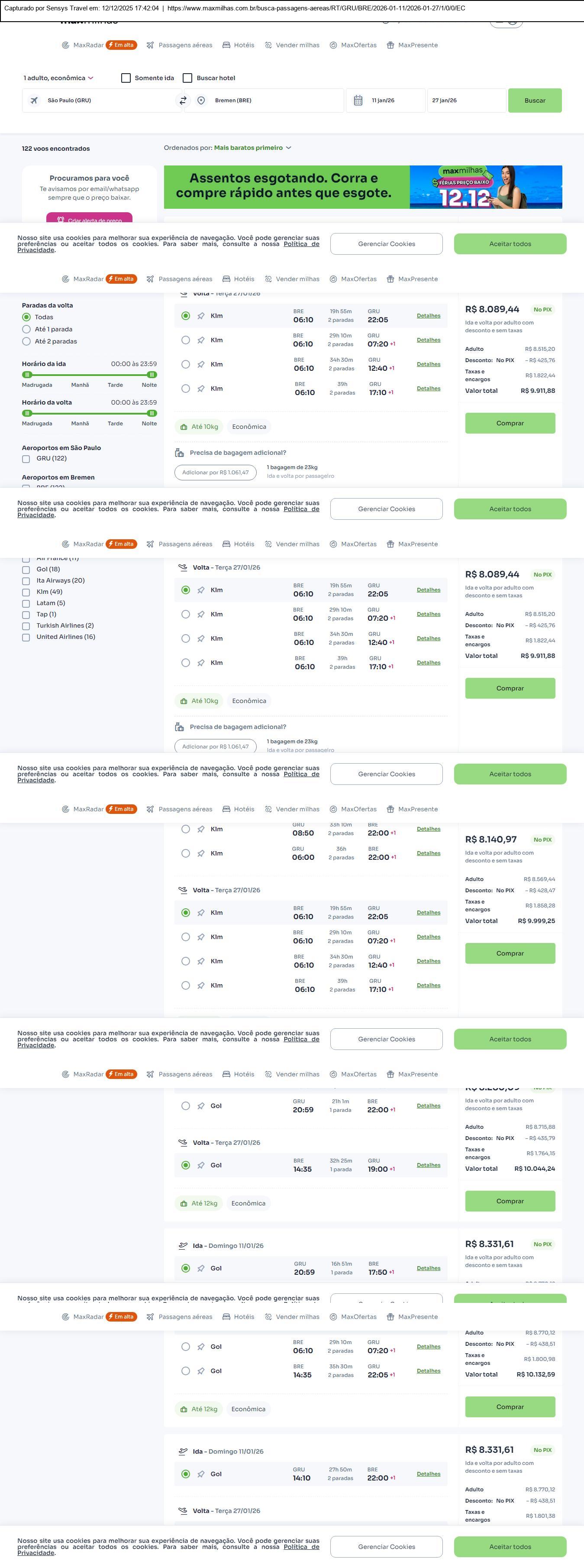584x1568 pixels.
Task: Check the Turkish Airlines (2) filter
Action: [x=26, y=626]
